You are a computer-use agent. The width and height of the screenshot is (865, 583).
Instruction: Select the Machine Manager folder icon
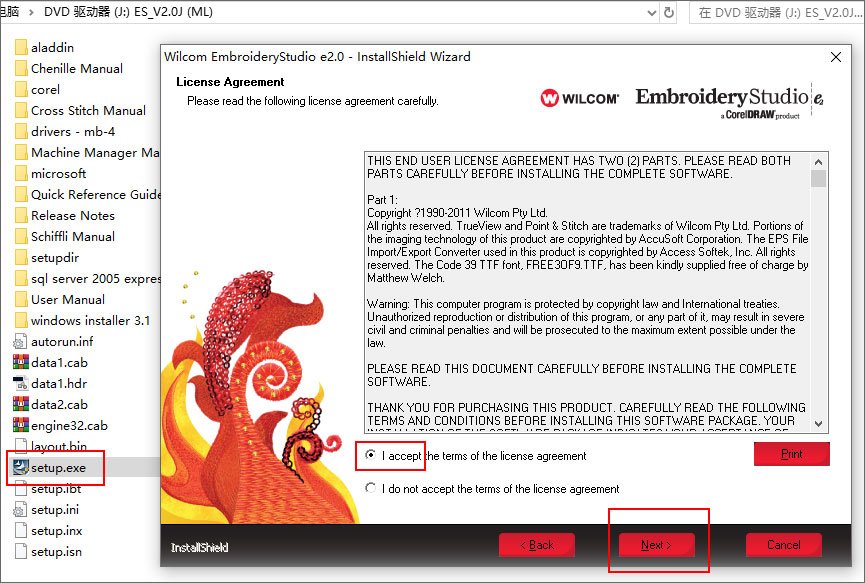pos(22,152)
